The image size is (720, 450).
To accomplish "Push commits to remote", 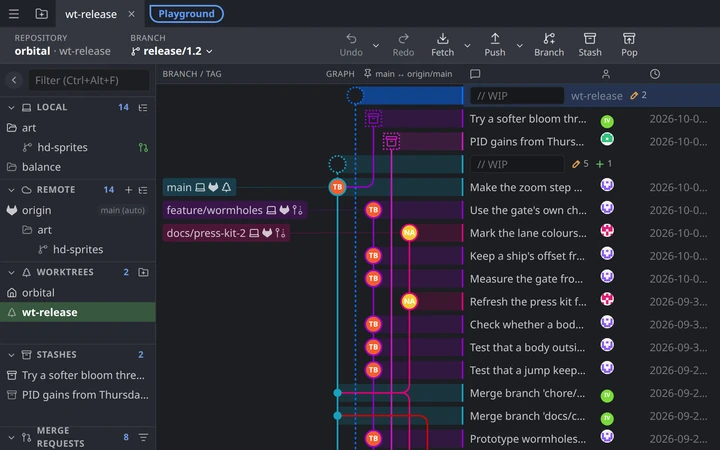I will tap(495, 45).
